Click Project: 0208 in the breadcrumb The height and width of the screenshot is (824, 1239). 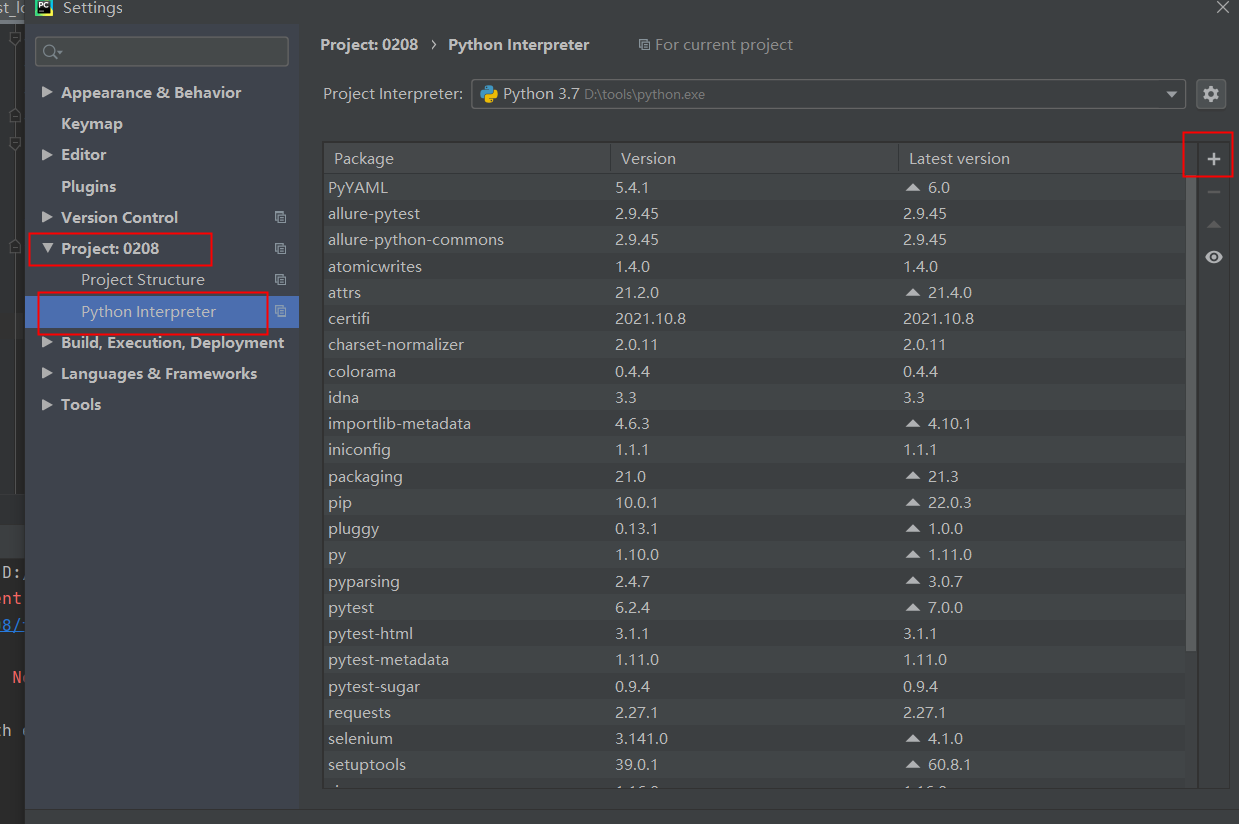click(369, 45)
